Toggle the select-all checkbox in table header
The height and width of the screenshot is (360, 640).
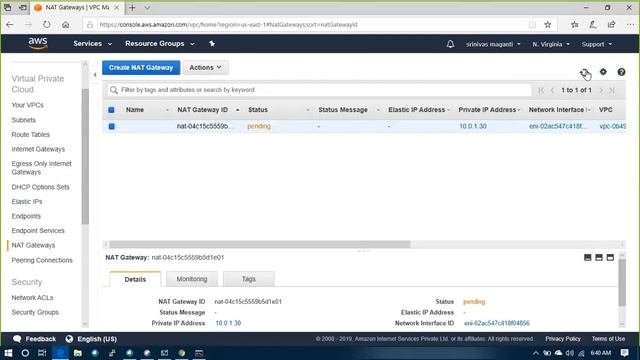click(x=111, y=110)
